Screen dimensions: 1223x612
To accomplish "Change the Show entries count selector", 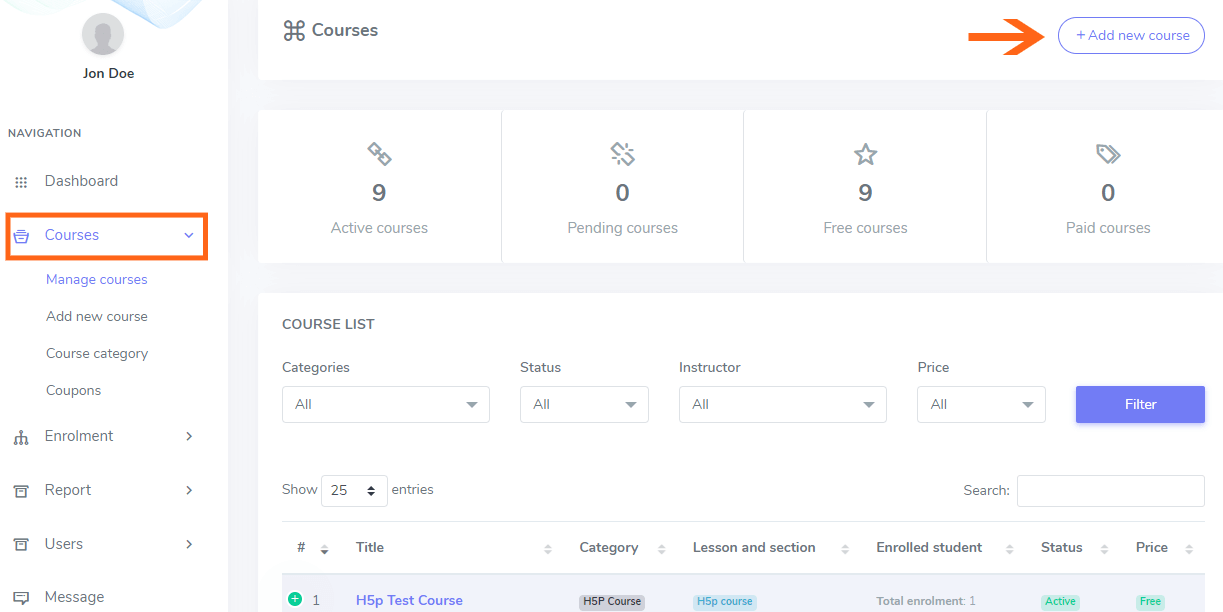I will [354, 491].
